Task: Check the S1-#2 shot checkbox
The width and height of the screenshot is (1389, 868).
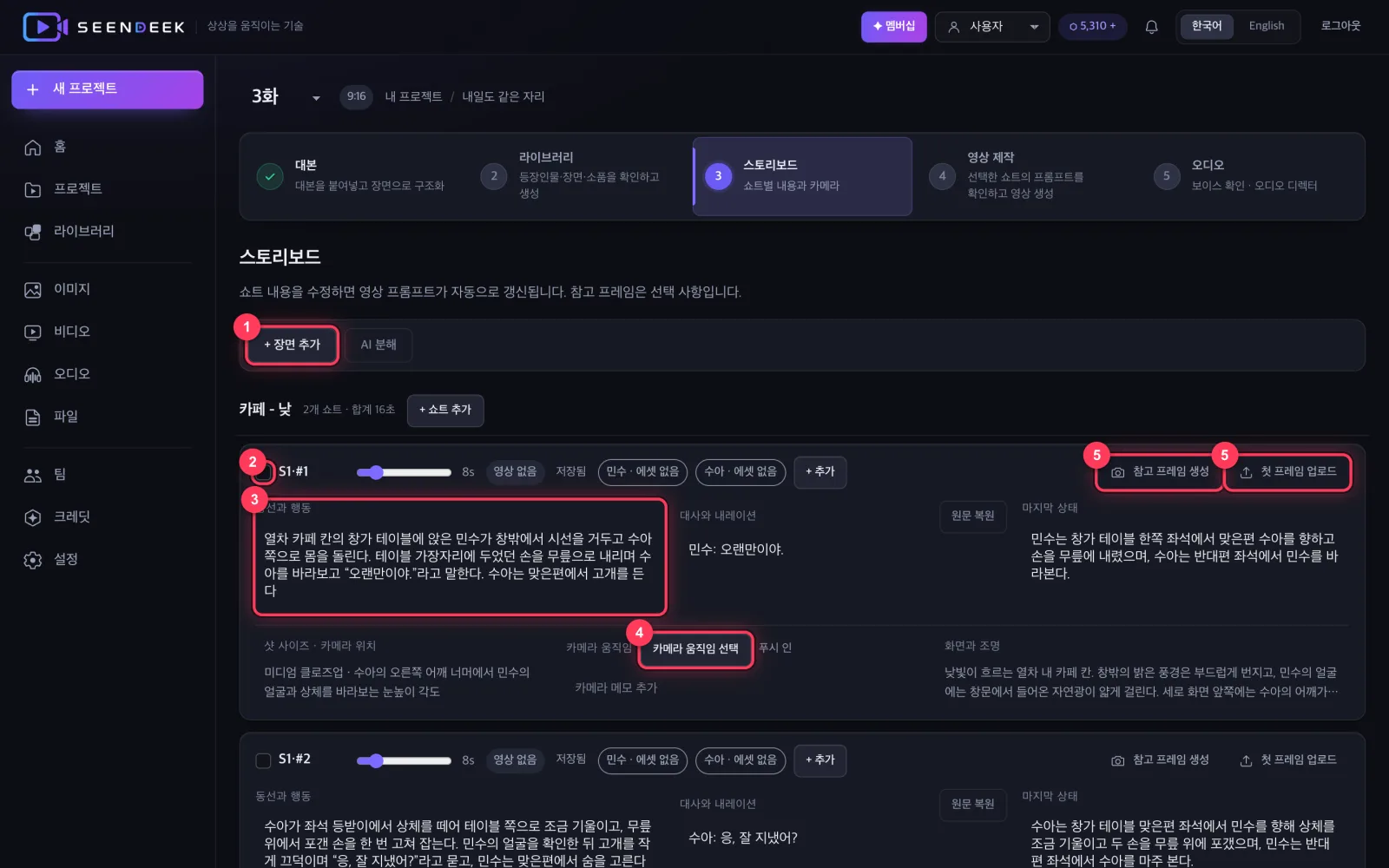Action: click(263, 760)
